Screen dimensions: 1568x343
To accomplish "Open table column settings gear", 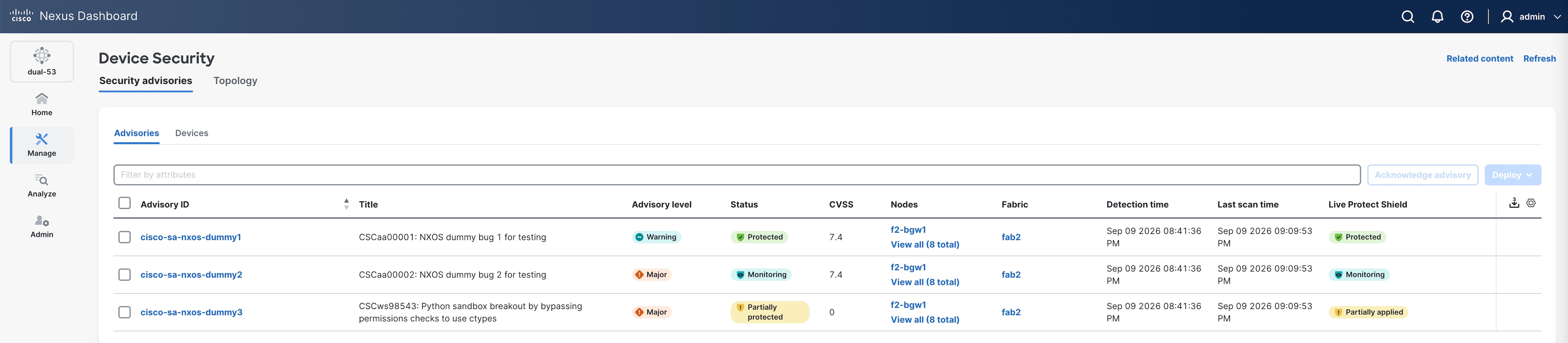I will click(1532, 203).
